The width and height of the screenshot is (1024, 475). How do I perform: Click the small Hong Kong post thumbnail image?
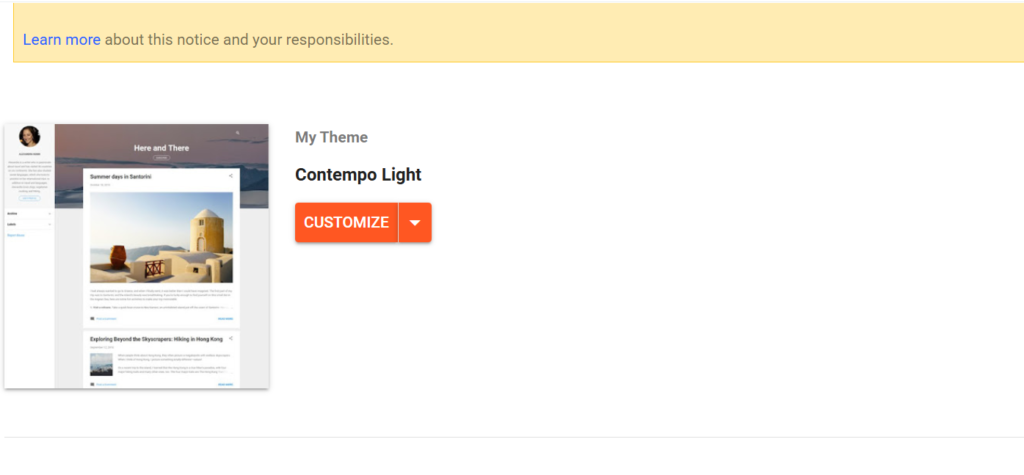click(x=101, y=365)
